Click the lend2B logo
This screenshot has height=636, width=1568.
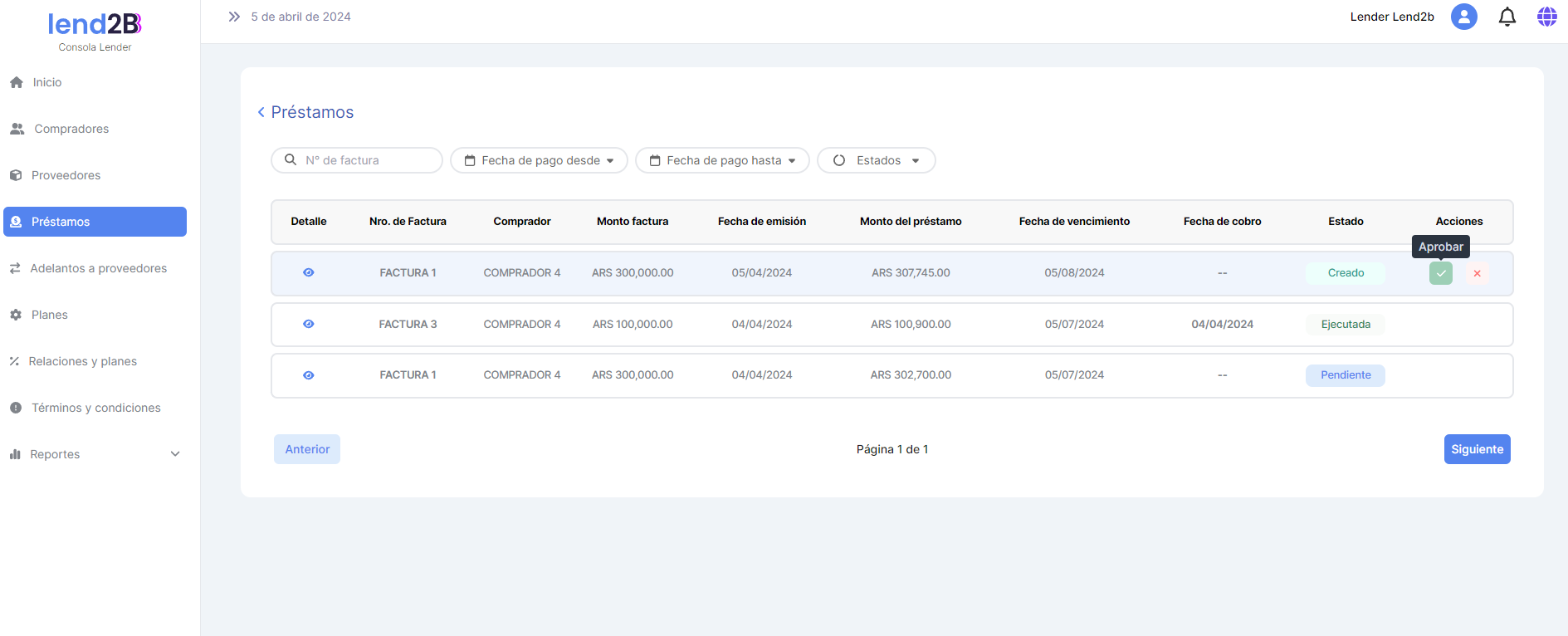[95, 25]
